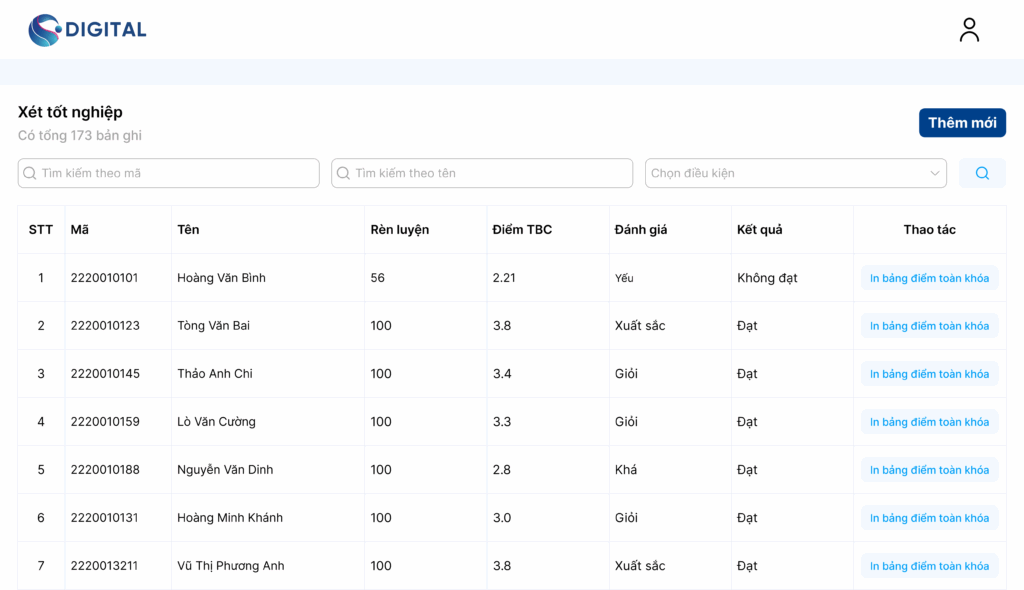Image resolution: width=1024 pixels, height=590 pixels.
Task: Click magnifier icon in code search field
Action: (30, 173)
